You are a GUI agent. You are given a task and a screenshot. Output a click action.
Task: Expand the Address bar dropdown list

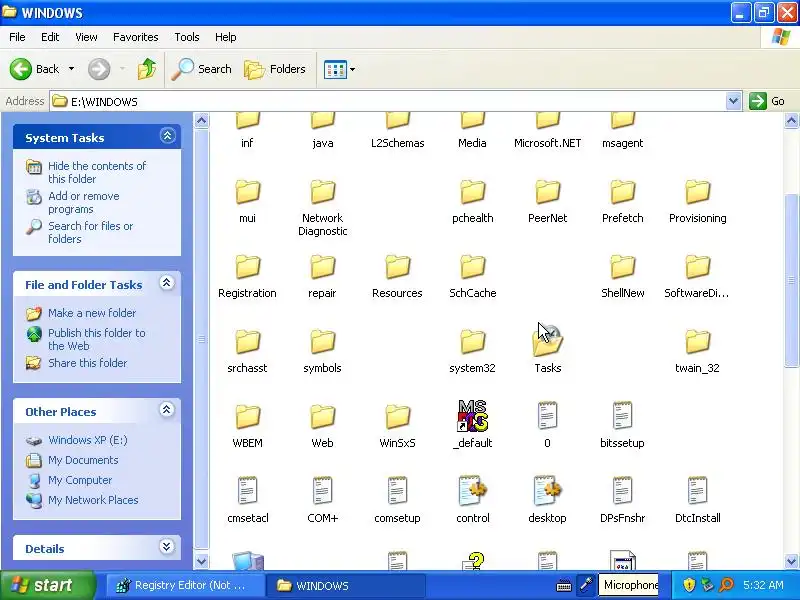(x=733, y=101)
